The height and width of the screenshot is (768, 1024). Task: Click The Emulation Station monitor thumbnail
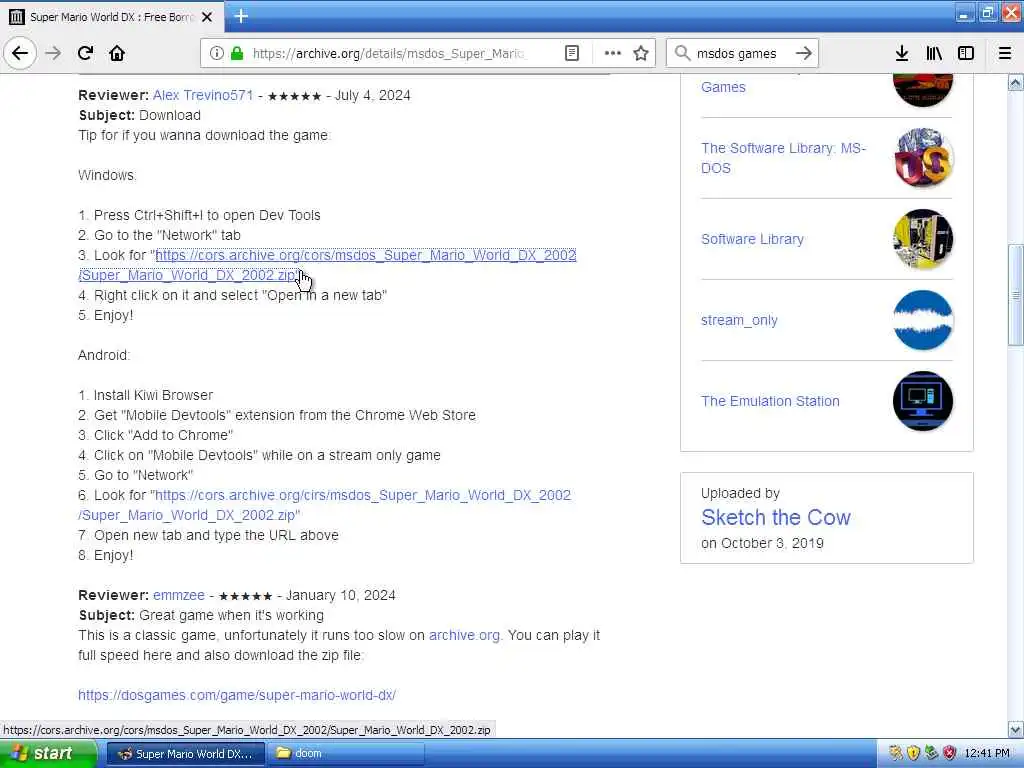923,401
